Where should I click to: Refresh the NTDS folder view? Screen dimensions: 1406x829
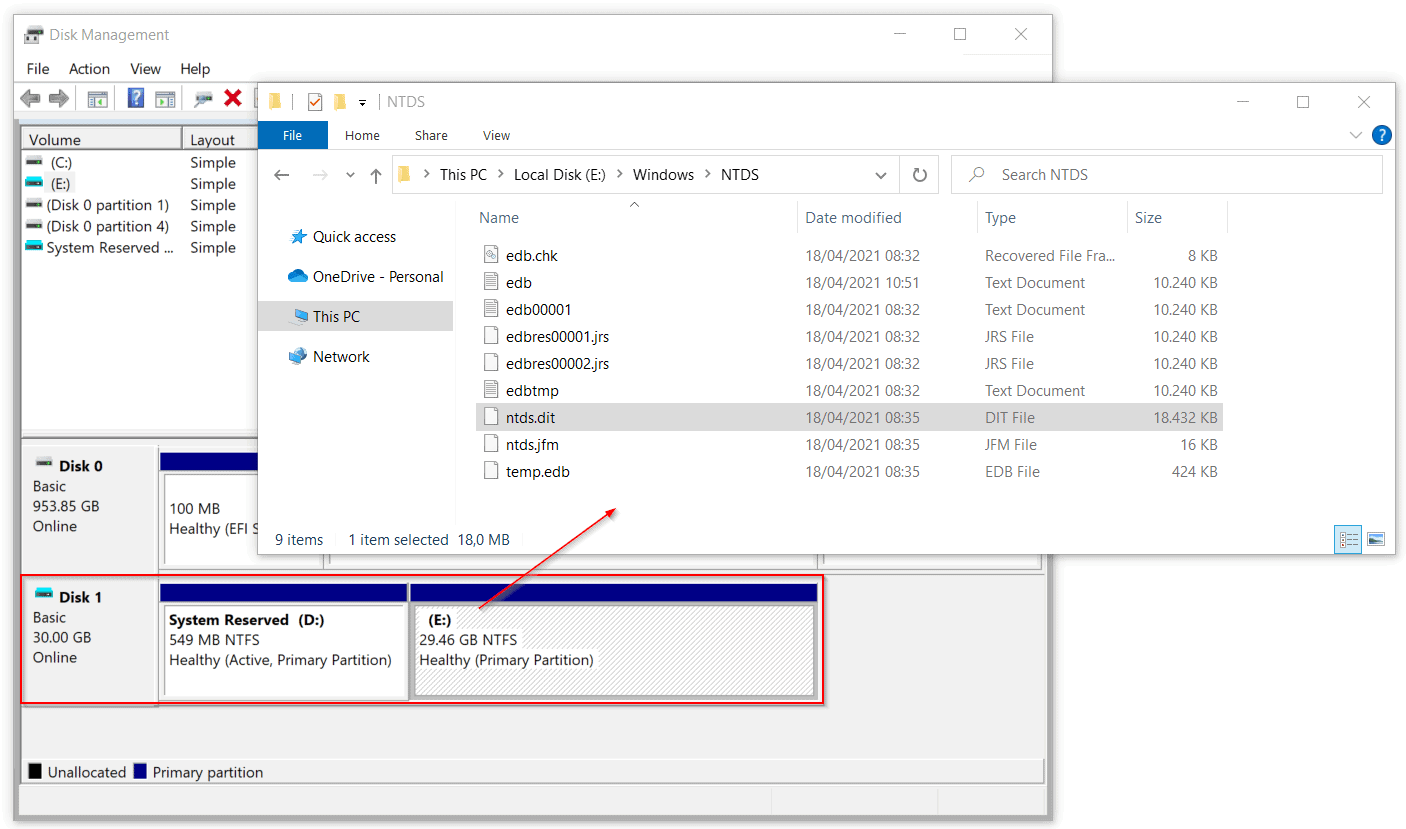(920, 175)
